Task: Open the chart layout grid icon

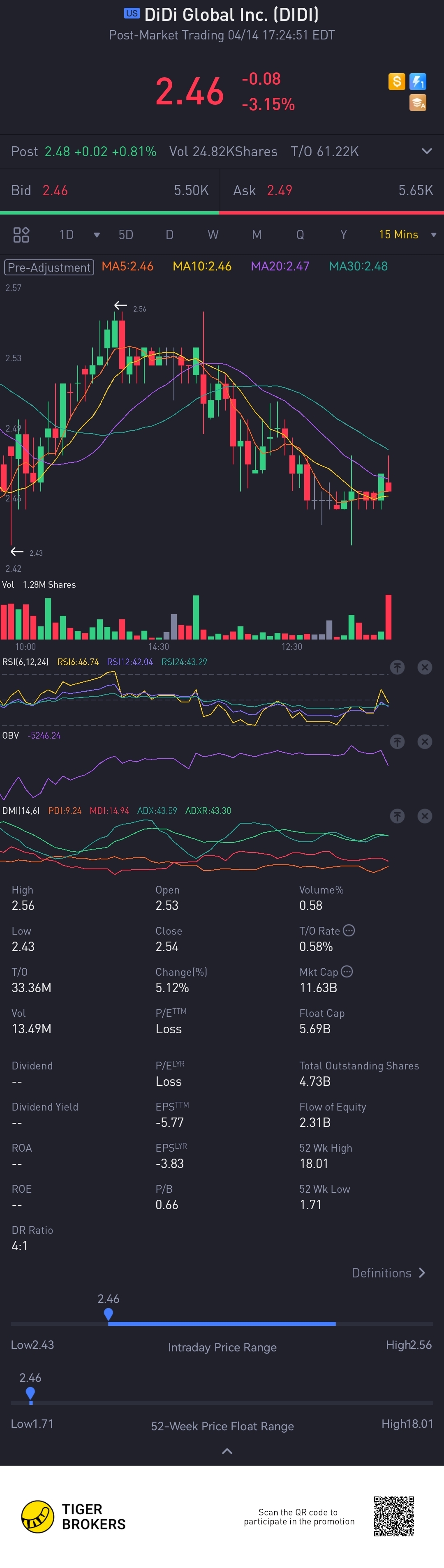Action: pyautogui.click(x=21, y=234)
